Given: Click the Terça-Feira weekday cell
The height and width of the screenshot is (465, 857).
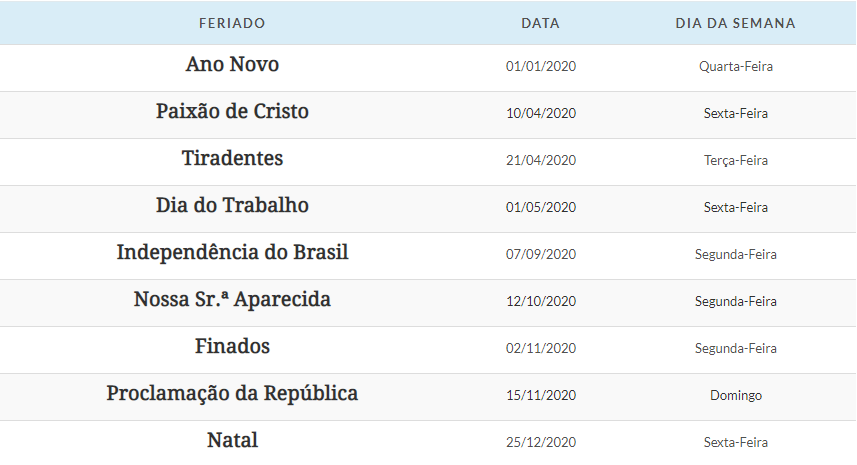Looking at the screenshot, I should click(736, 161).
